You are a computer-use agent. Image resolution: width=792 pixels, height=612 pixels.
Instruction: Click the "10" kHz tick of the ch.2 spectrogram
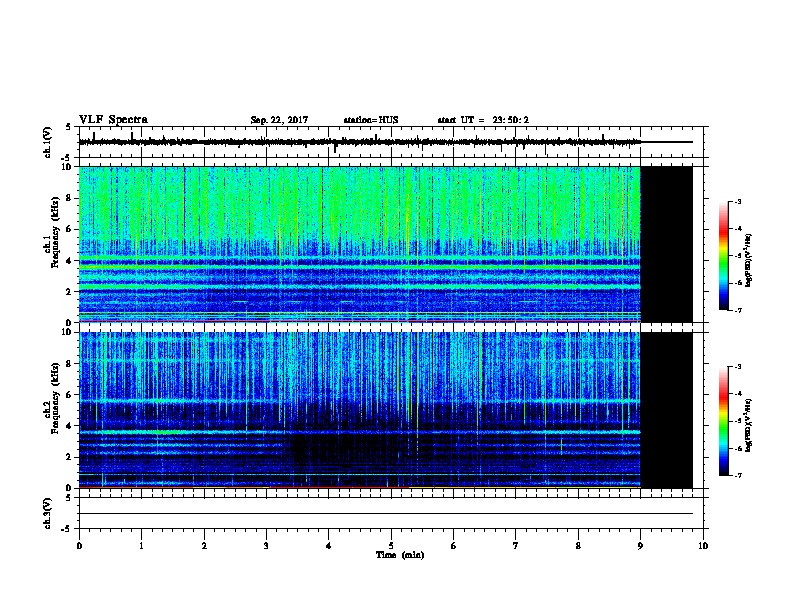68,332
